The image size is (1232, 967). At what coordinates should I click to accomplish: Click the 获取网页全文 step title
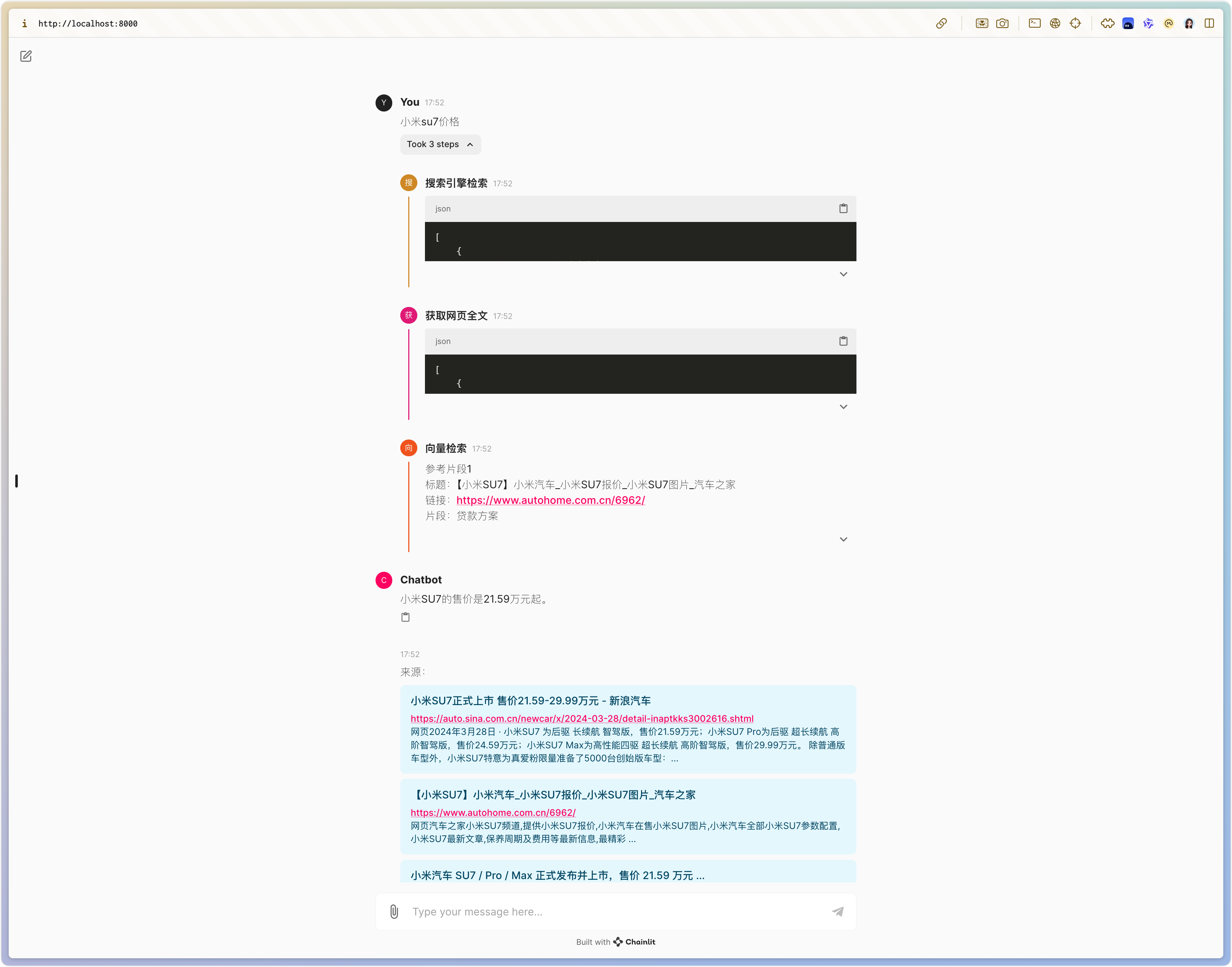click(456, 315)
